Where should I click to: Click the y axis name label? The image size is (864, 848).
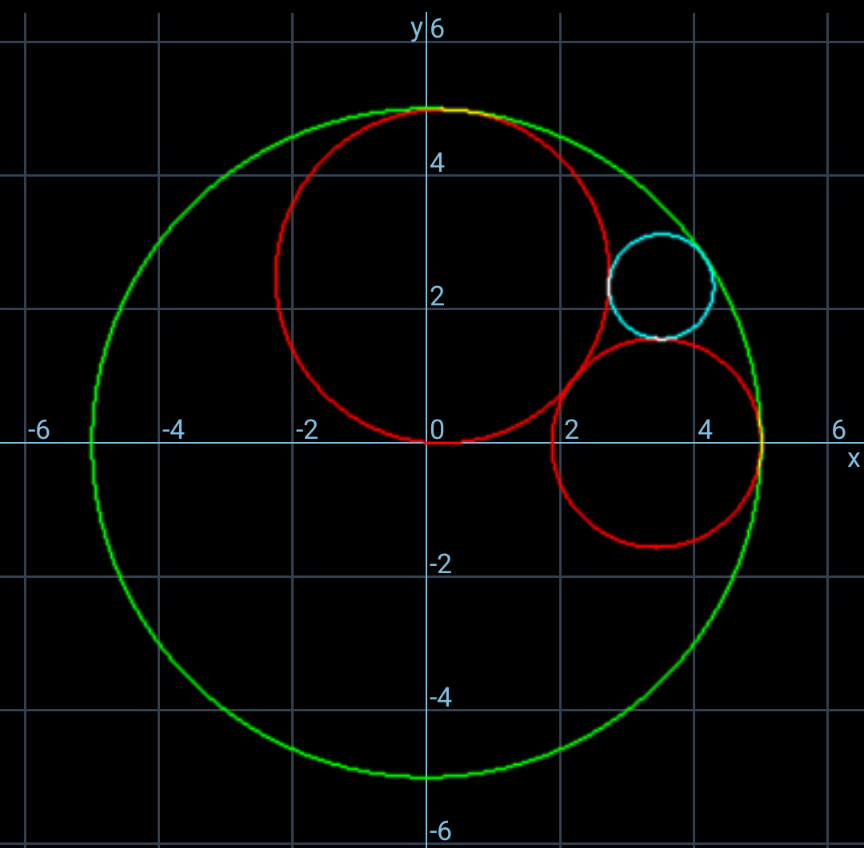(x=417, y=29)
